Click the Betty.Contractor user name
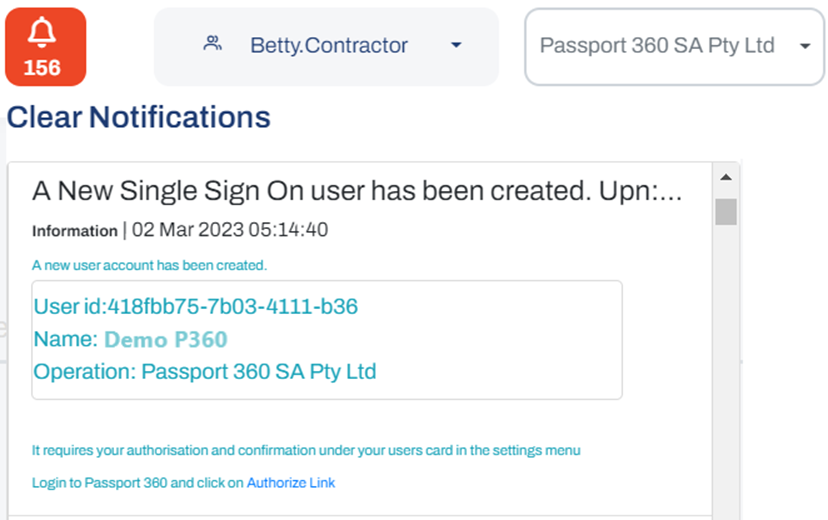Viewport: 828px width, 520px height. coord(329,45)
